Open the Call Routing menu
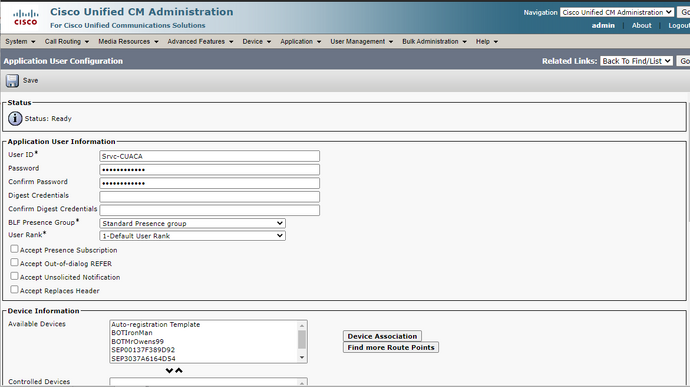Viewport: 690px width, 387px height. [x=67, y=41]
